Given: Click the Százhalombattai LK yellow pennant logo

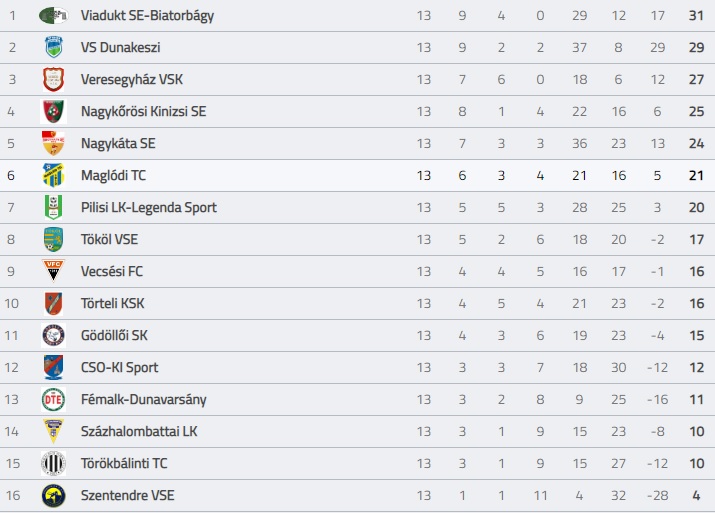Looking at the screenshot, I should coord(53,431).
